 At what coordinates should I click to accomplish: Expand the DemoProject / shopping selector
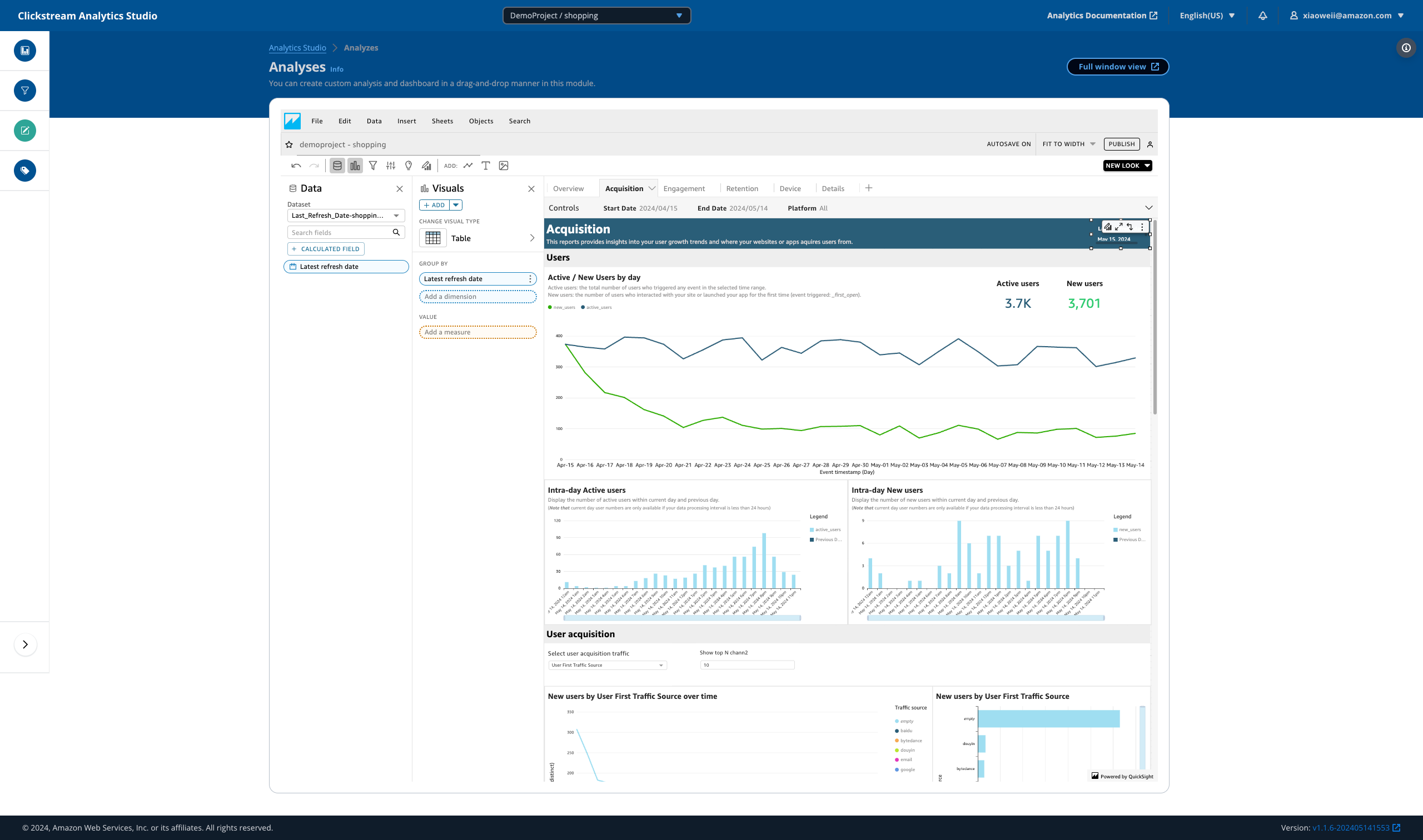596,16
